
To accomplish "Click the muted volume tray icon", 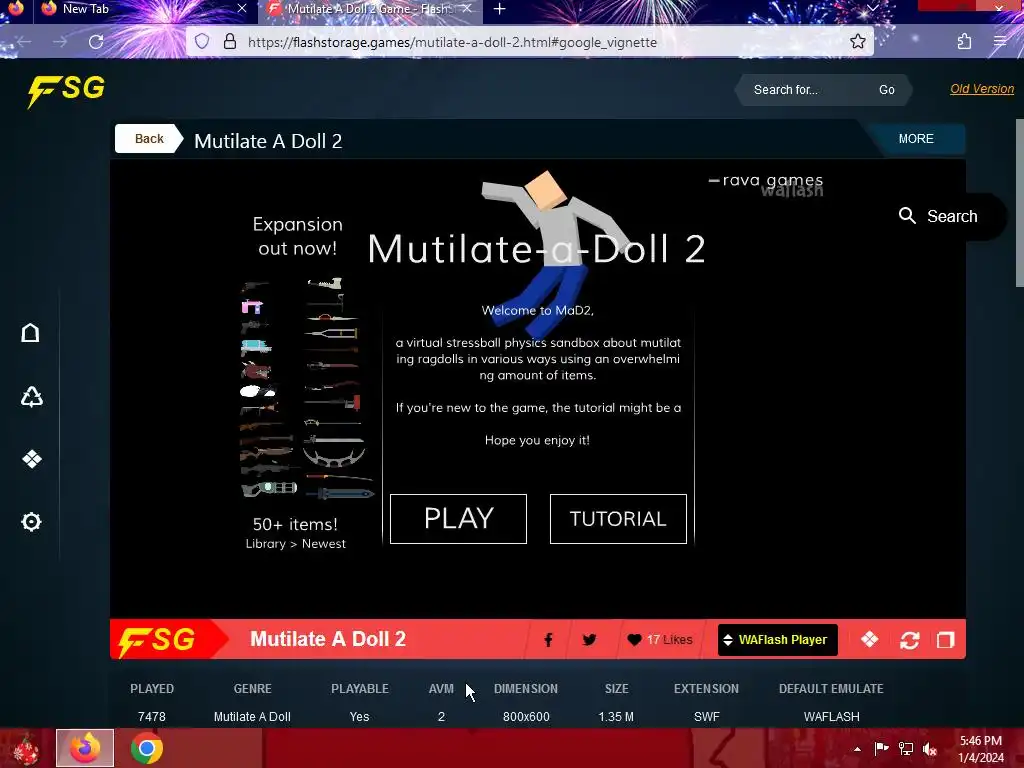I will [x=930, y=748].
